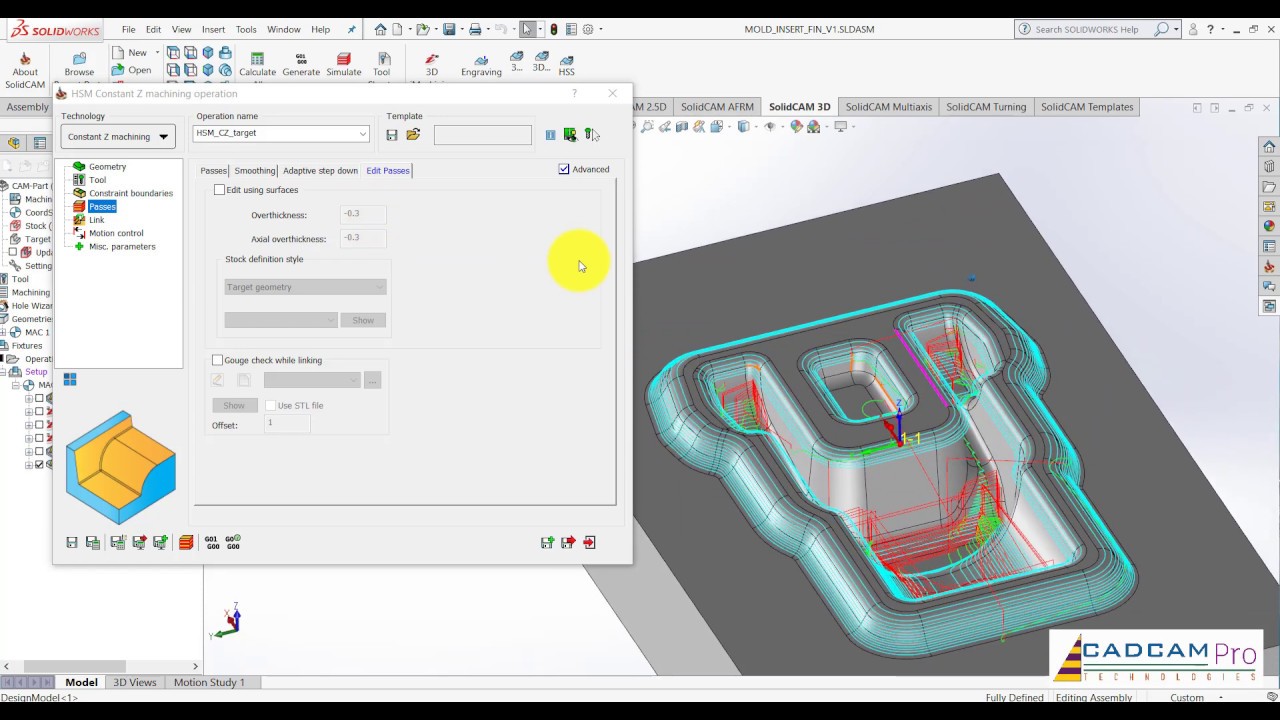Click the green monitor icon in dialog header
This screenshot has height=720, width=1280.
coord(570,135)
